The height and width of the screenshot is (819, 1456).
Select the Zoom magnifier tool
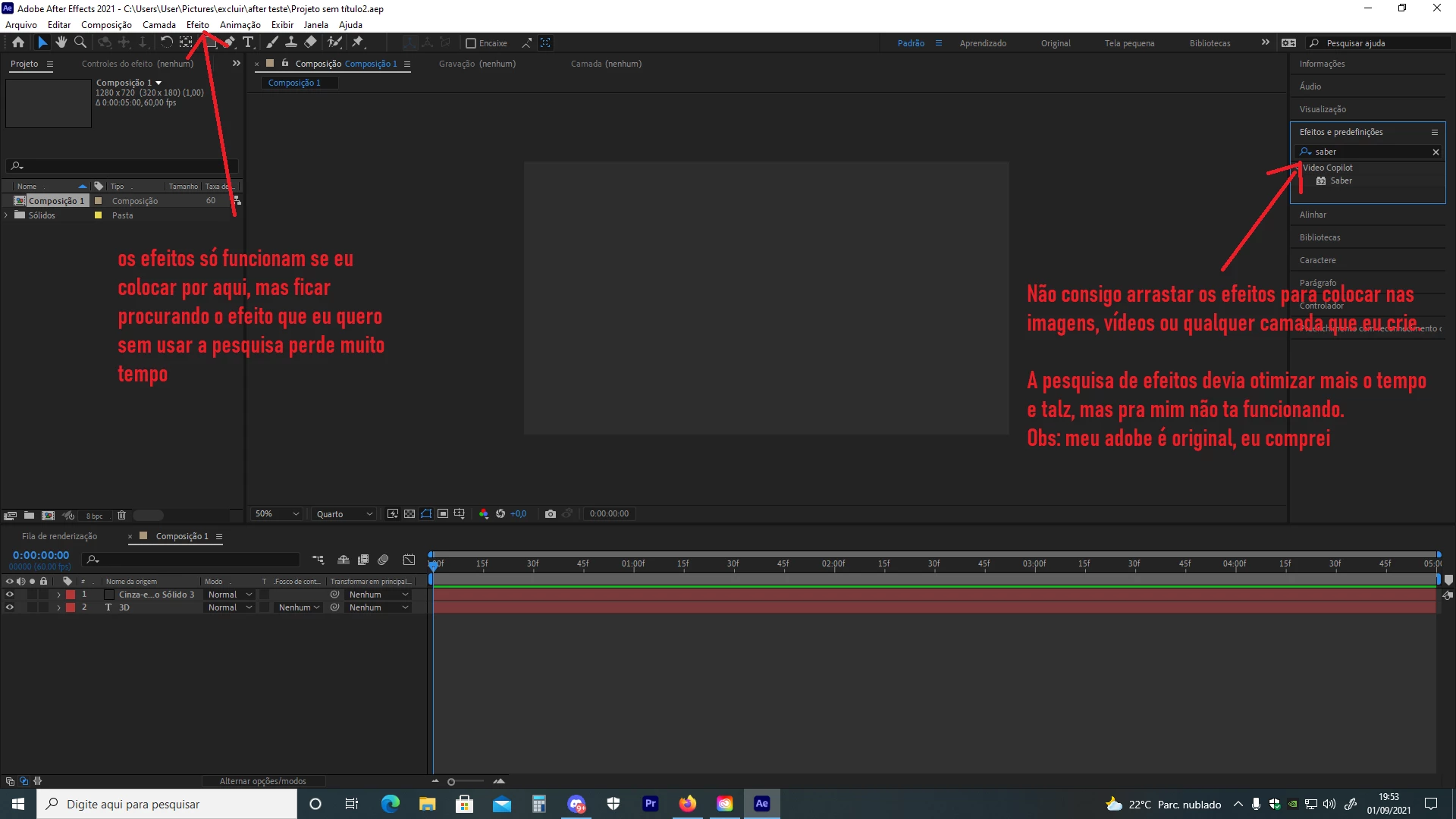[80, 42]
